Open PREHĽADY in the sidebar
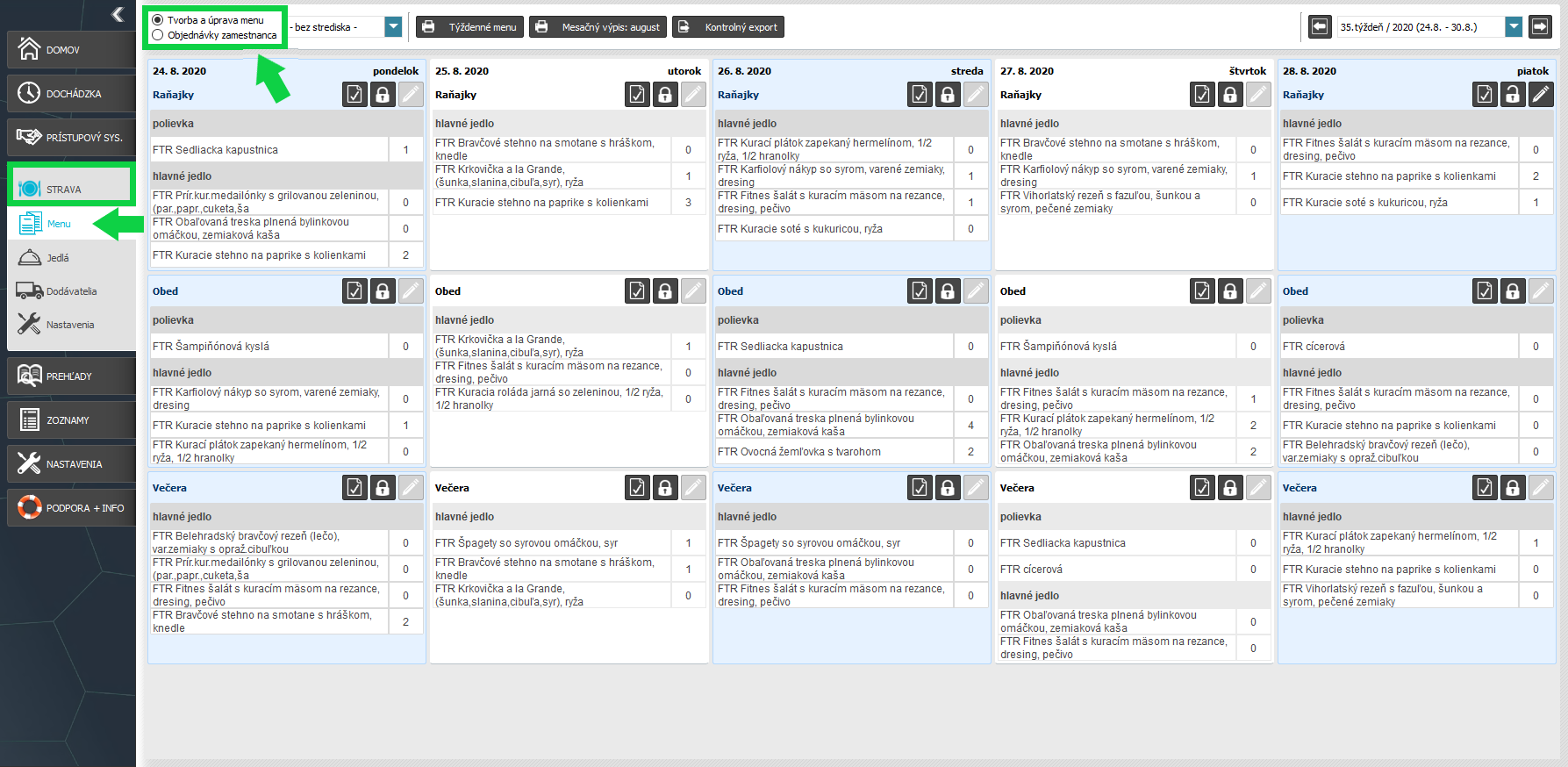This screenshot has height=767, width=1568. [x=71, y=376]
